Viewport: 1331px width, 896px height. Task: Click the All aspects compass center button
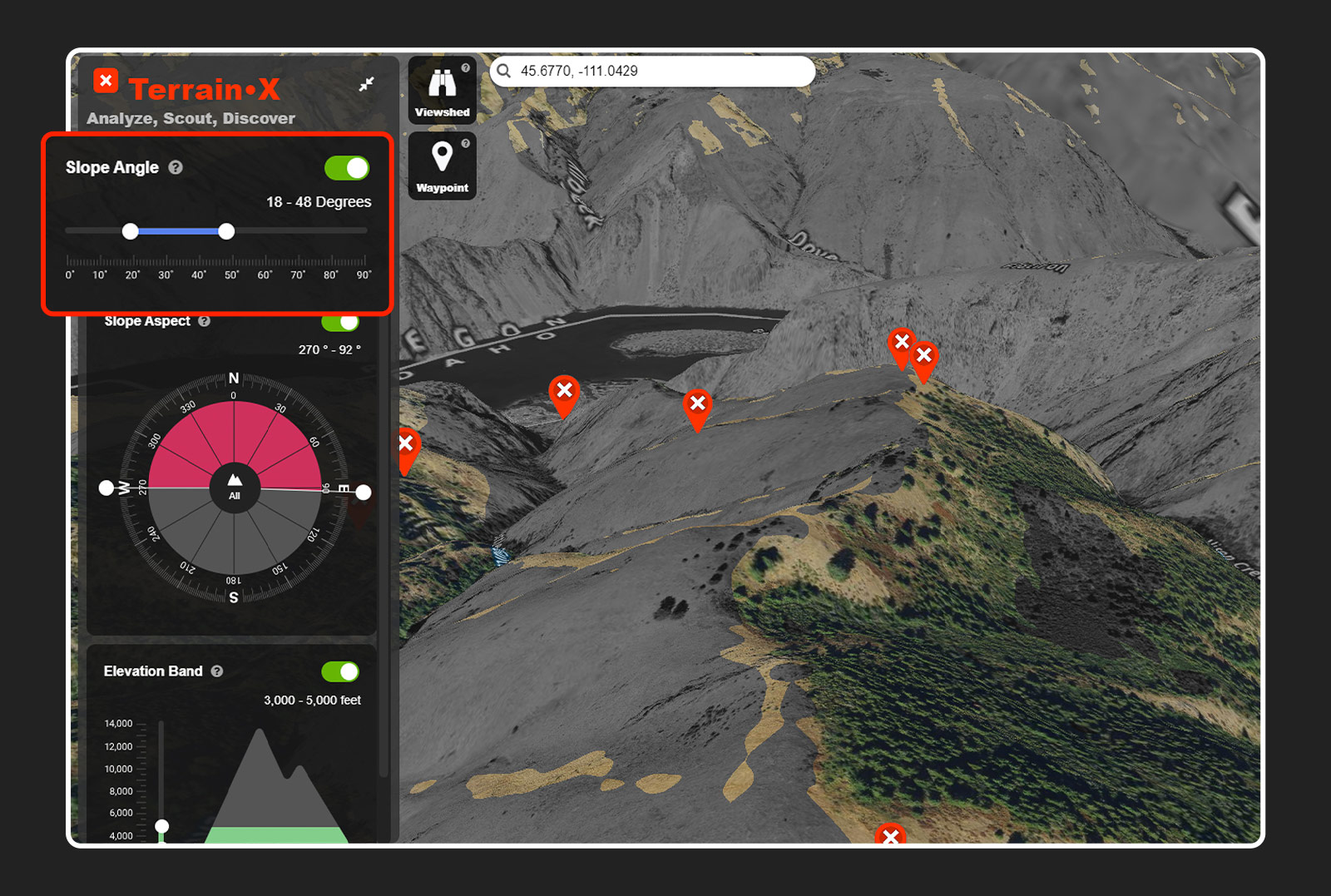point(235,485)
